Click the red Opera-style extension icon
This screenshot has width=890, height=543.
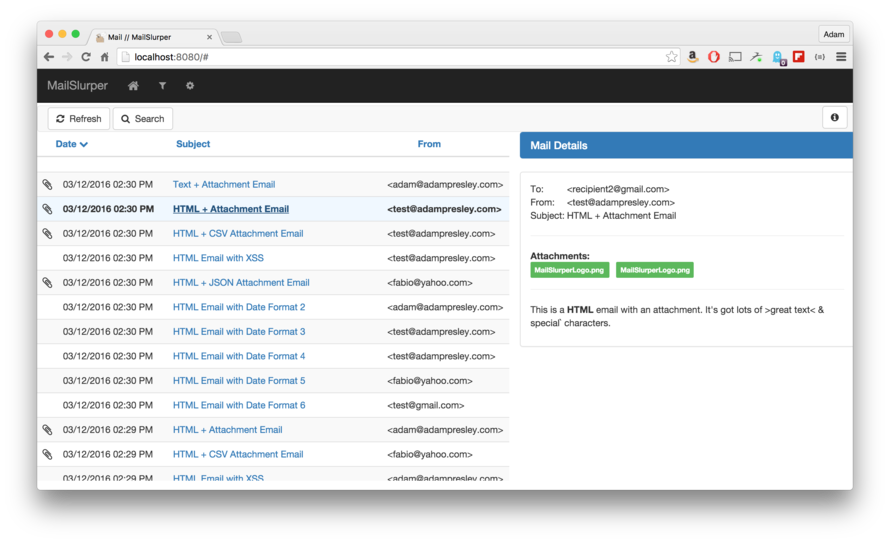(x=713, y=57)
